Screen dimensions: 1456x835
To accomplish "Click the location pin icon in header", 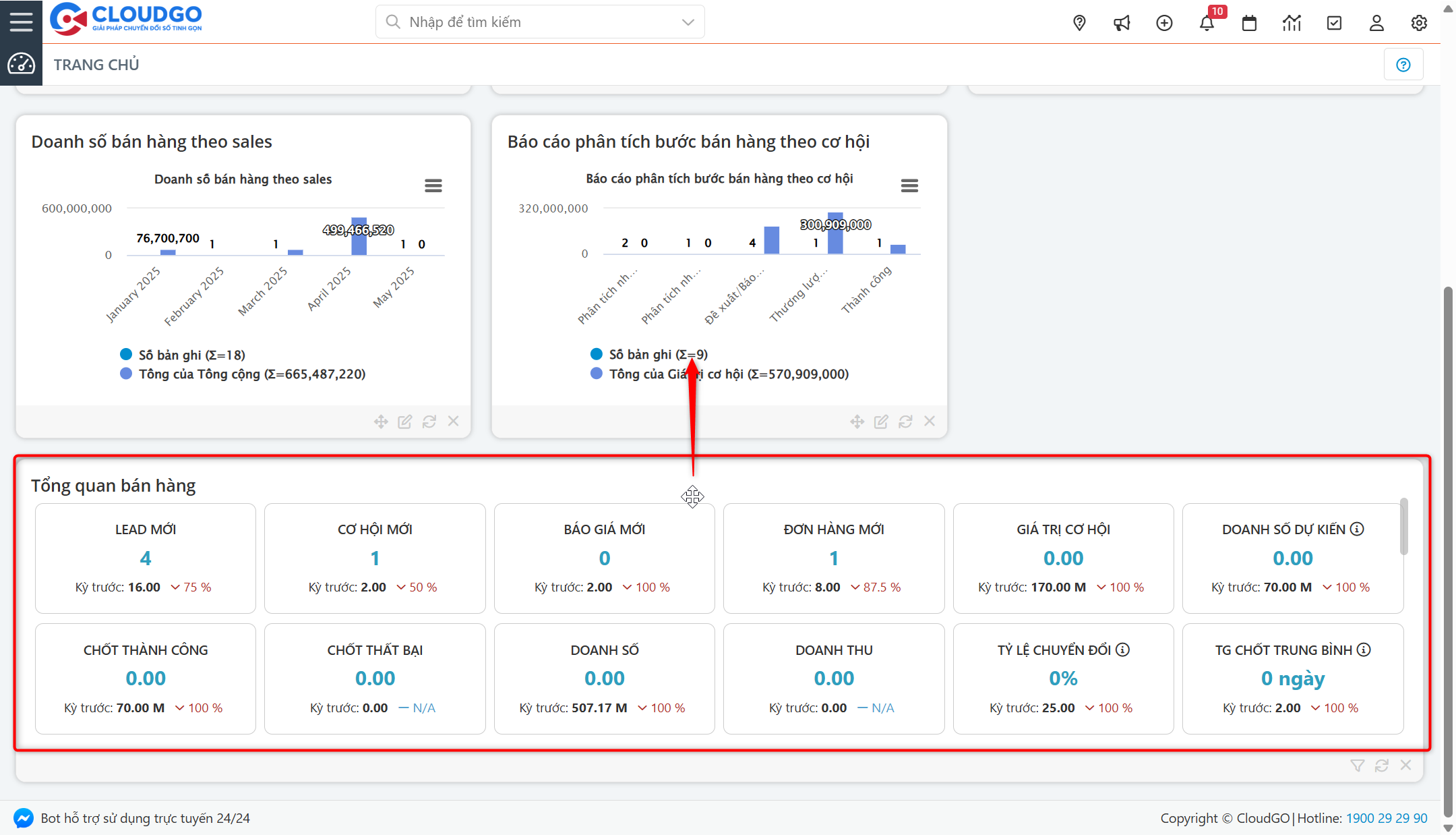I will 1079,23.
